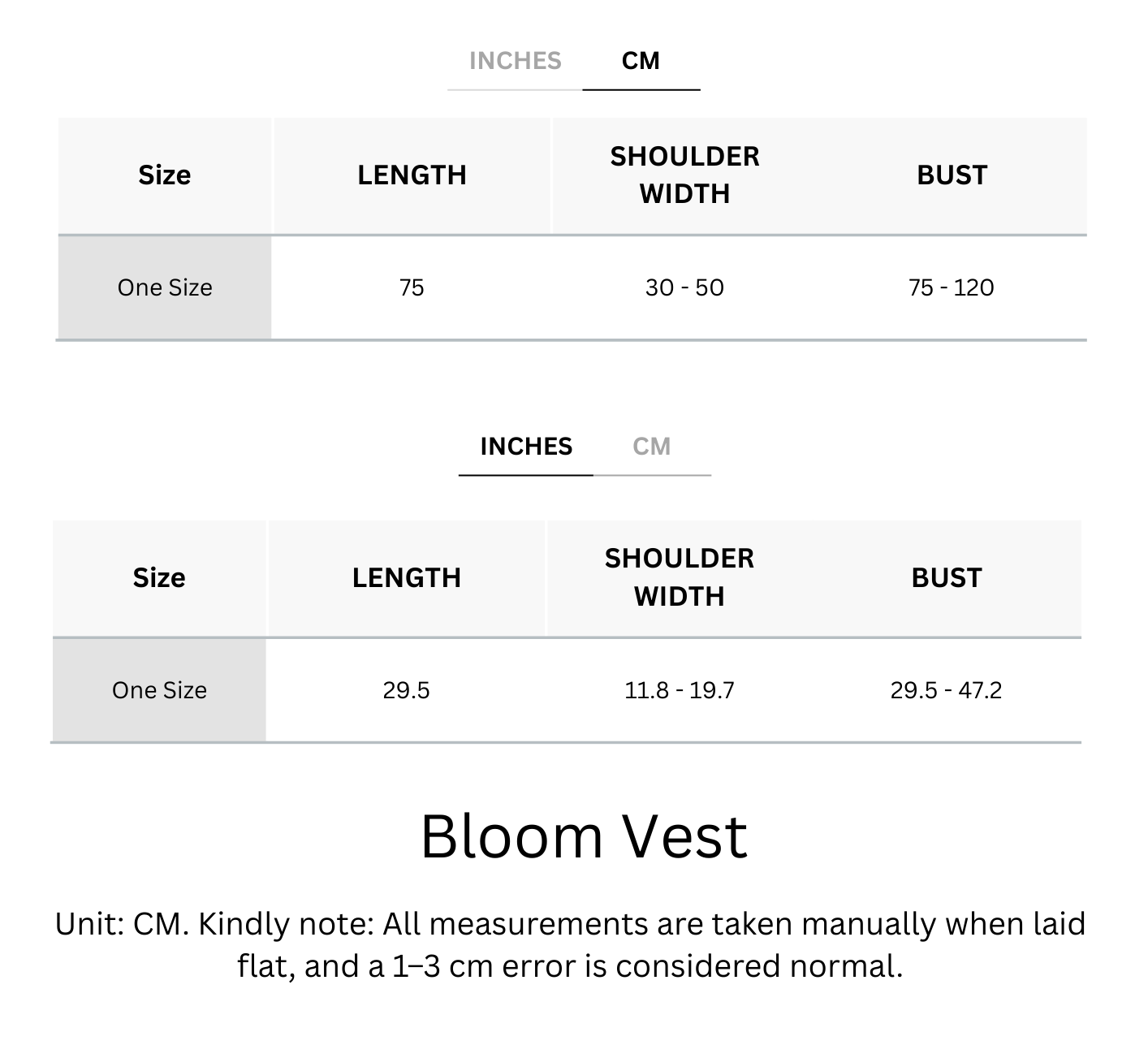The height and width of the screenshot is (1045, 1148).
Task: Switch to the greyed-out INCHES tab
Action: click(x=515, y=61)
